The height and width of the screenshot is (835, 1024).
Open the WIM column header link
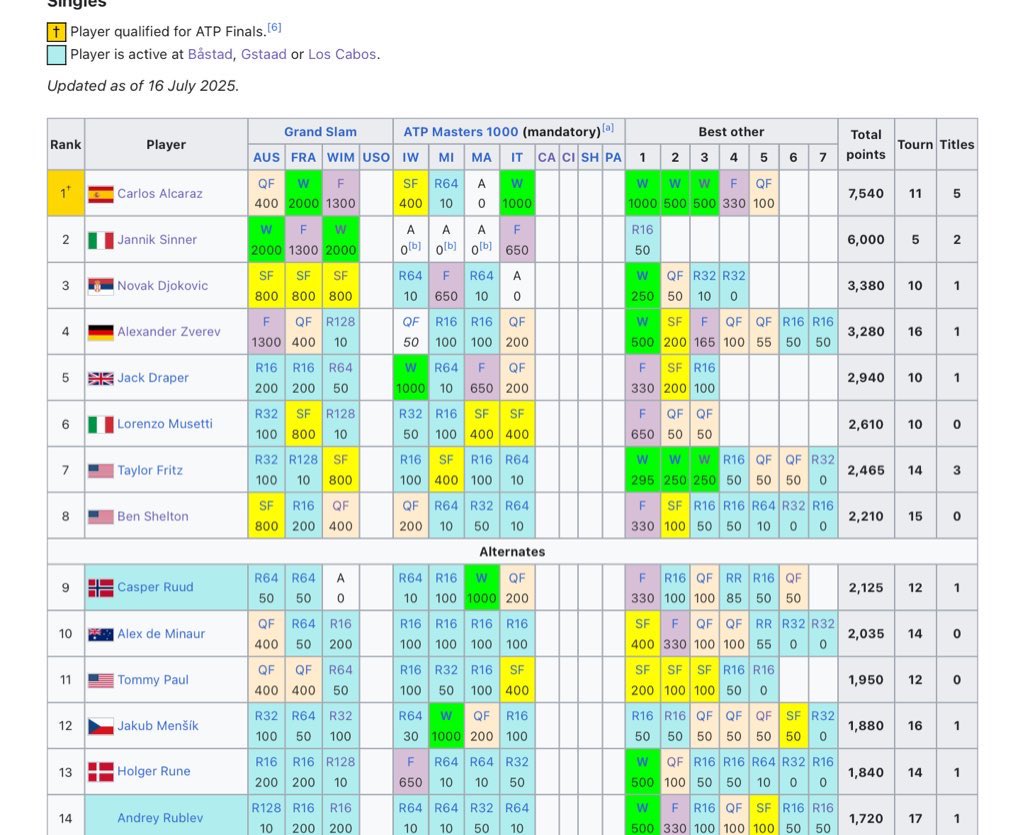click(340, 157)
